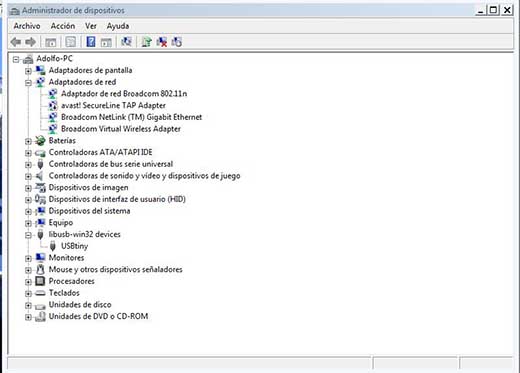Image resolution: width=520 pixels, height=373 pixels.
Task: Scan for hardware changes toolbar icon
Action: (126, 42)
